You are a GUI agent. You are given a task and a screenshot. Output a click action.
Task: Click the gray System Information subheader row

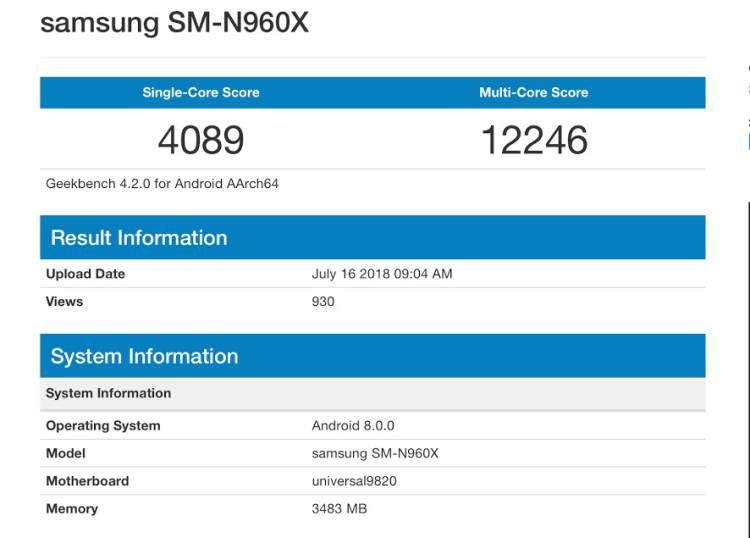(x=373, y=394)
